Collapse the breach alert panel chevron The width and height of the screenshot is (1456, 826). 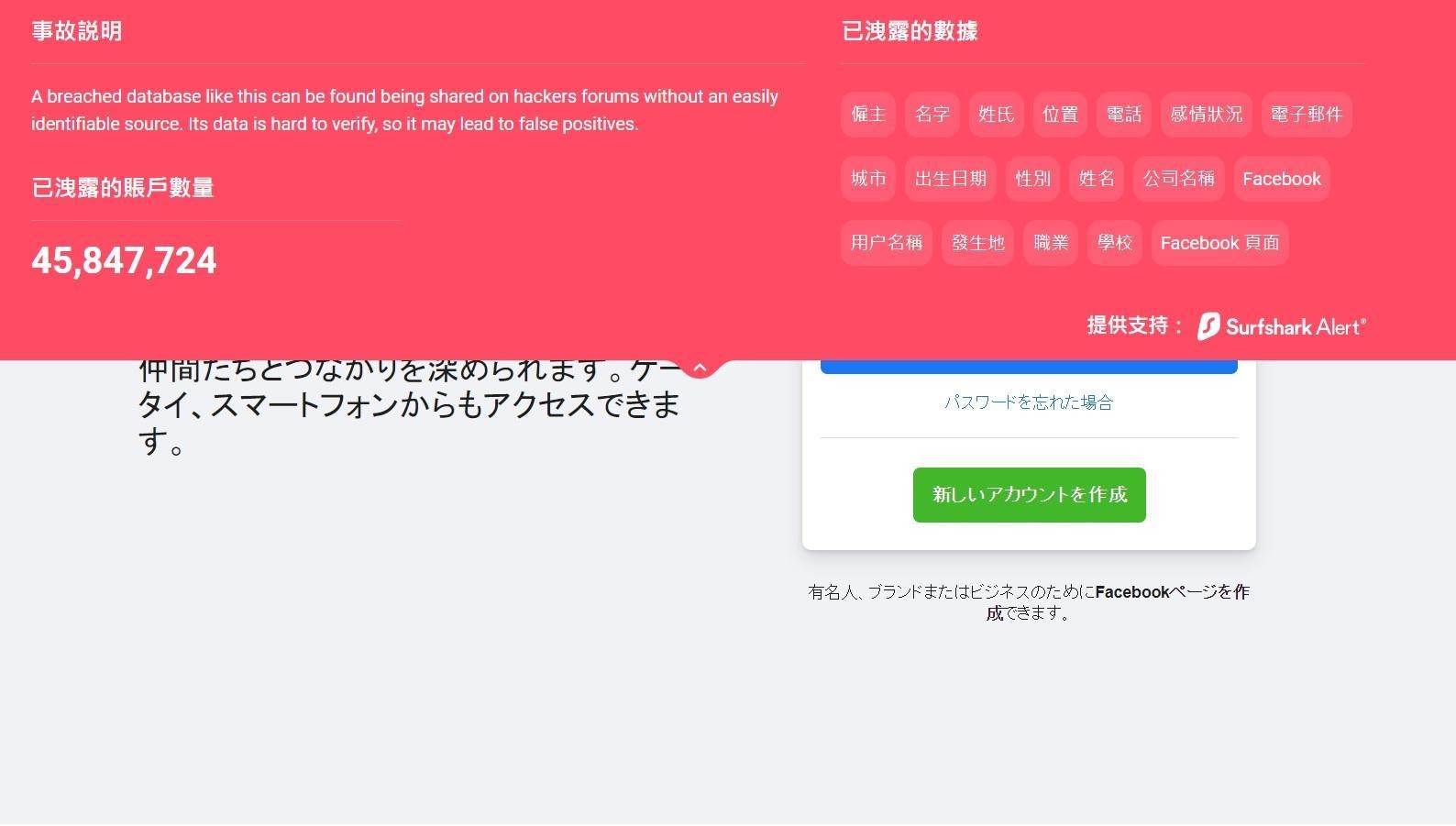click(700, 368)
